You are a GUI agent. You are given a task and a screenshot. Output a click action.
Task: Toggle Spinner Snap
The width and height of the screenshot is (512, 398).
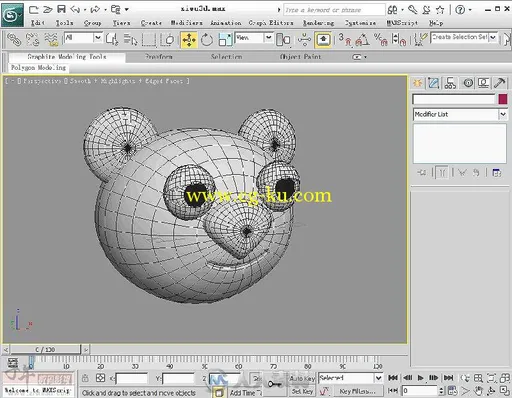(398, 39)
